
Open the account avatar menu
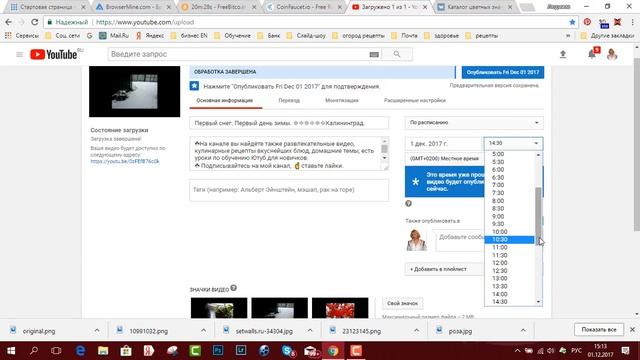coord(611,54)
